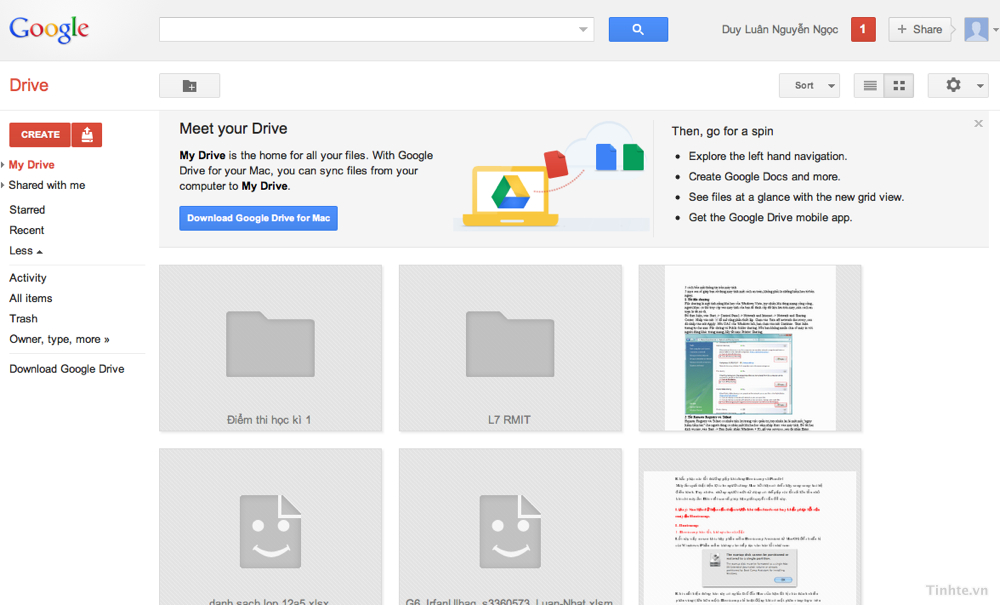Open search options dropdown arrow
The height and width of the screenshot is (605, 1000).
click(x=583, y=29)
